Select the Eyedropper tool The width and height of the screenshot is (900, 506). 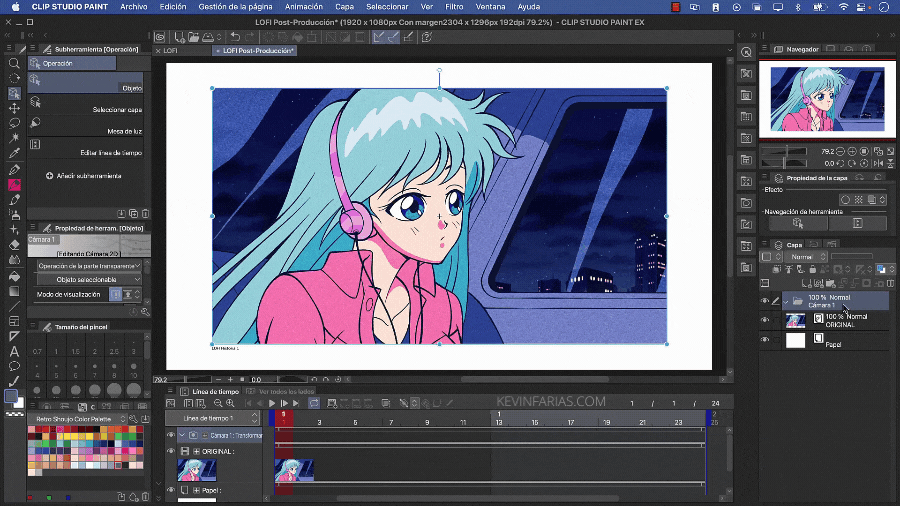(14, 154)
